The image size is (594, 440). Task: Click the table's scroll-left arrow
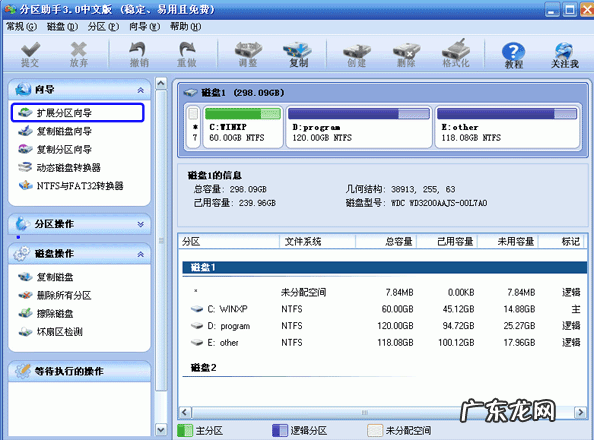pos(185,412)
